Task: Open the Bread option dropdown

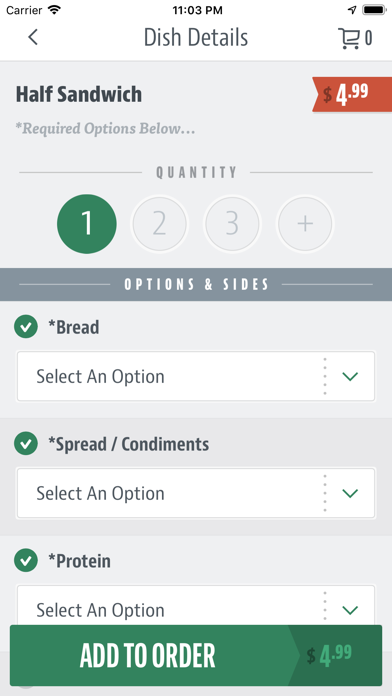Action: tap(196, 376)
